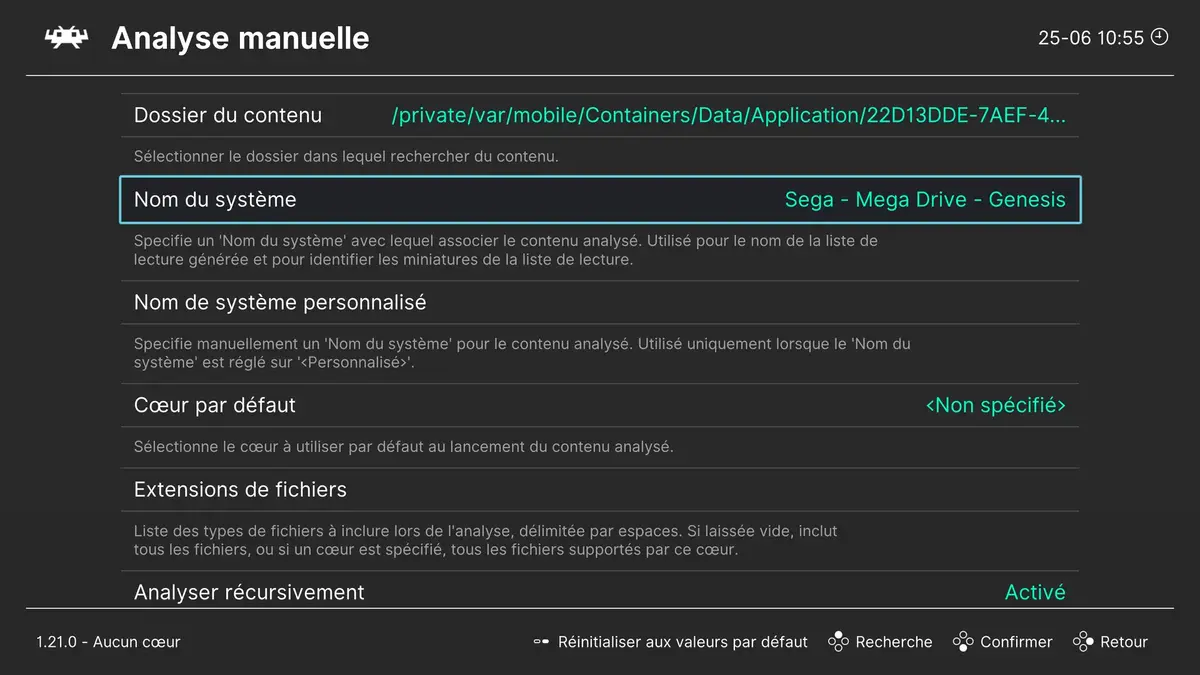Click the green content folder path

tap(730, 114)
